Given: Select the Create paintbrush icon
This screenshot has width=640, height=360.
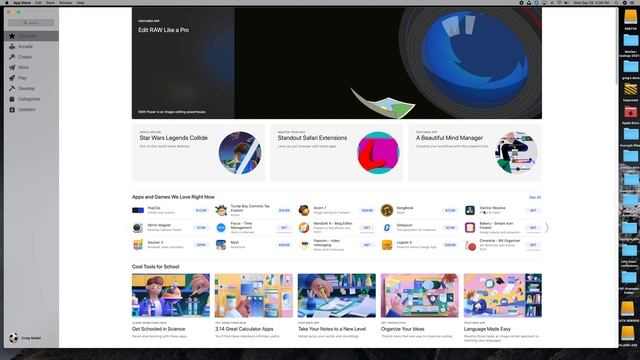Looking at the screenshot, I should [x=12, y=57].
